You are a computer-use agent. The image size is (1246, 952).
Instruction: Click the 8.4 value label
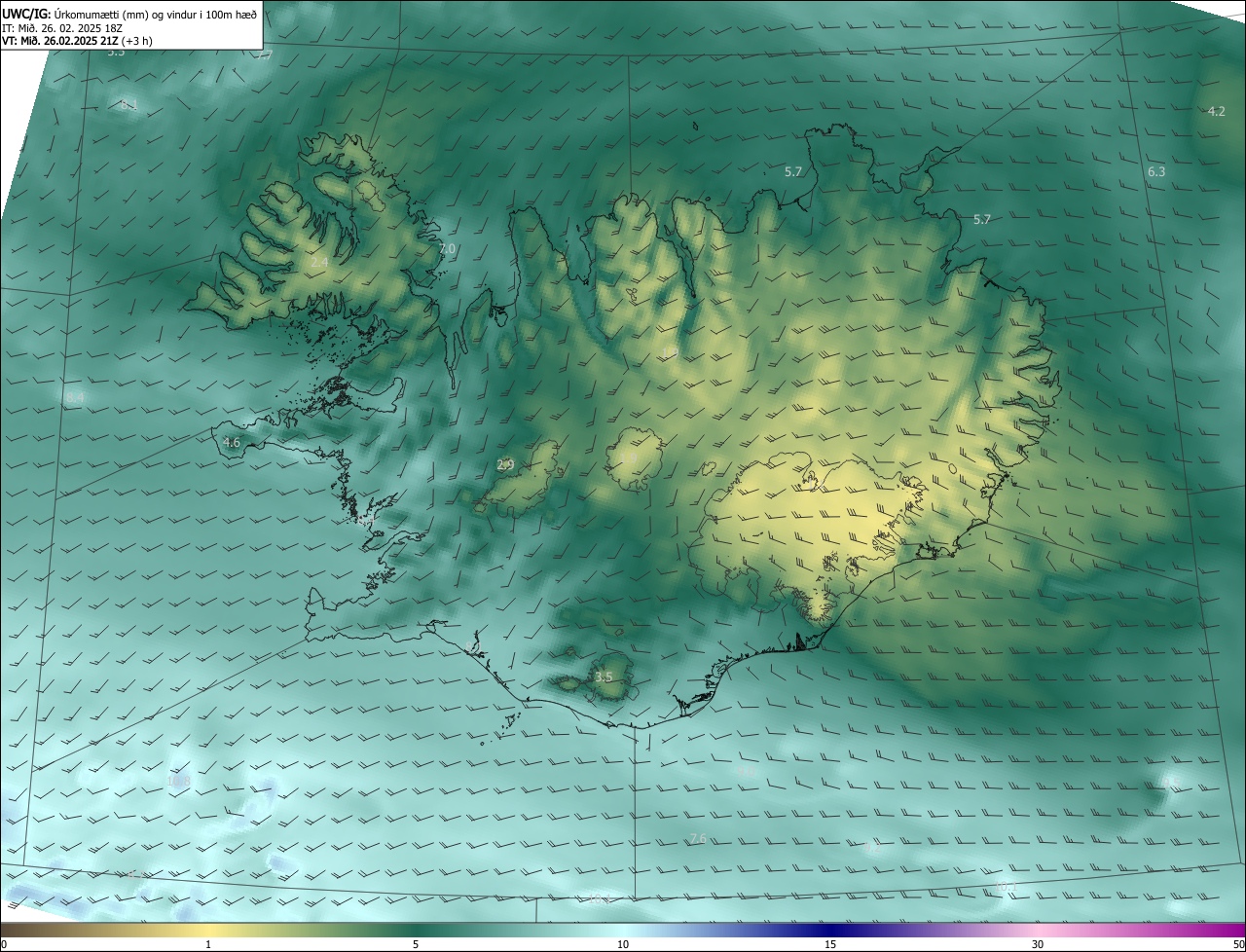click(x=75, y=397)
